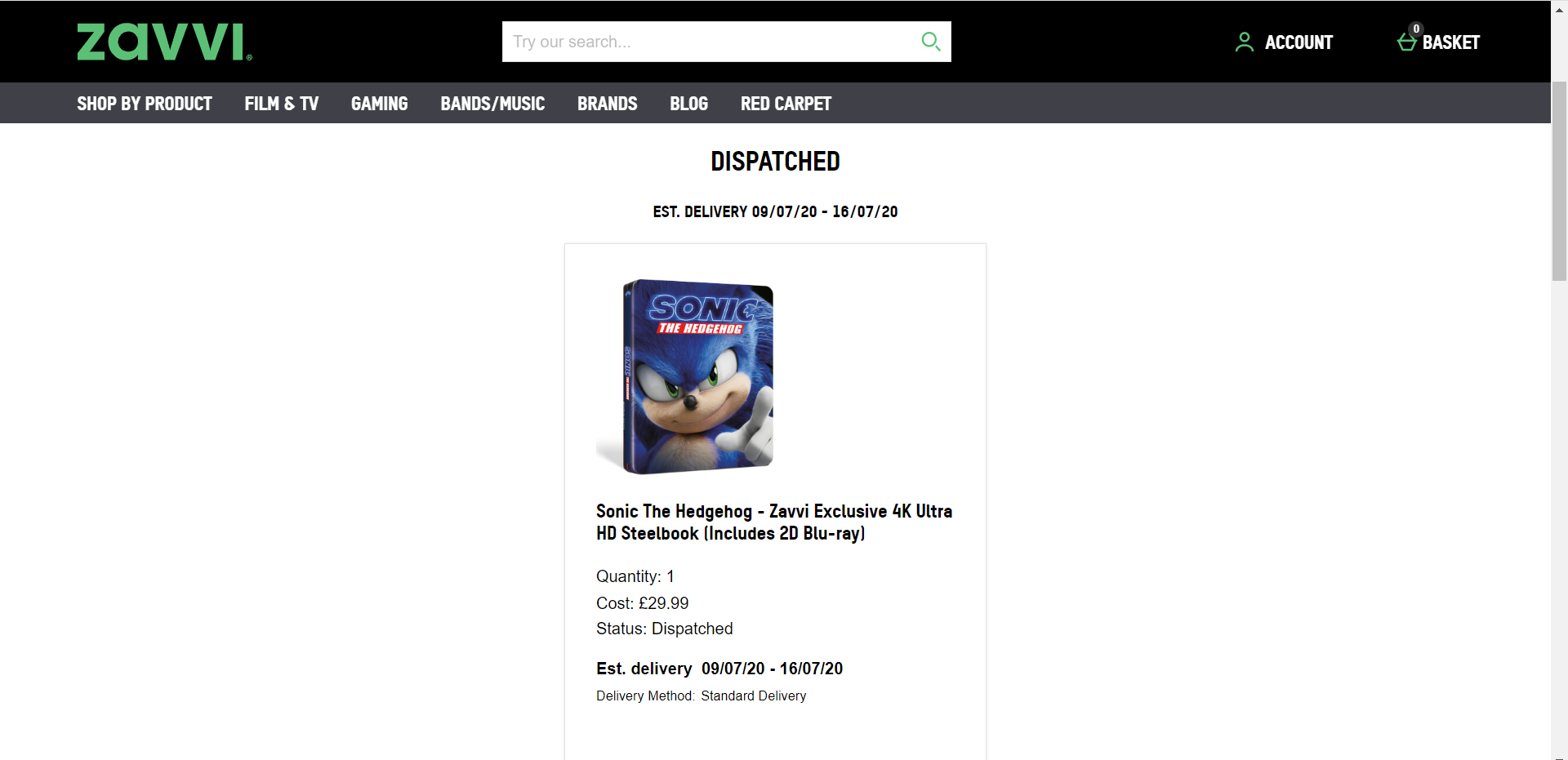1568x760 pixels.
Task: Click the Quantity: 1 text
Action: [635, 576]
